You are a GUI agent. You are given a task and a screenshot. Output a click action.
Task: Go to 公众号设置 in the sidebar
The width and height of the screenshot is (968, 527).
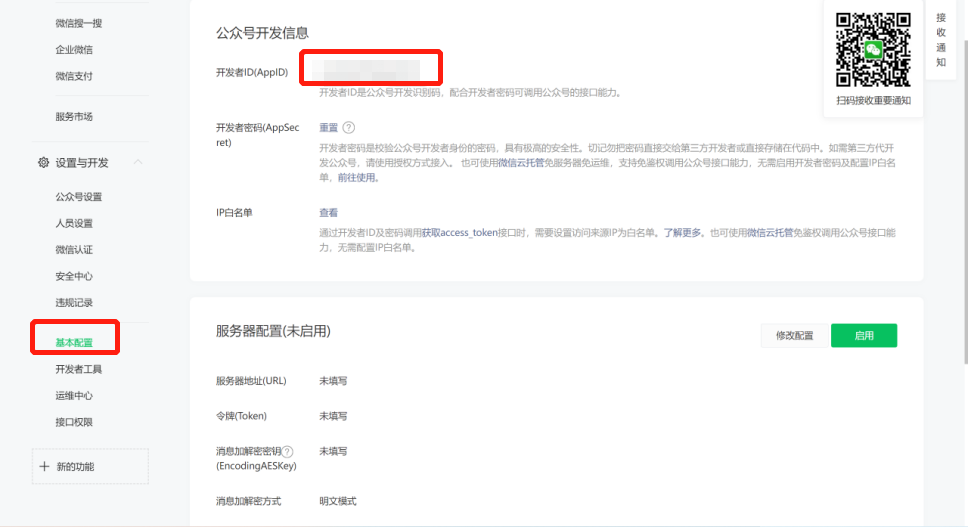pos(78,197)
